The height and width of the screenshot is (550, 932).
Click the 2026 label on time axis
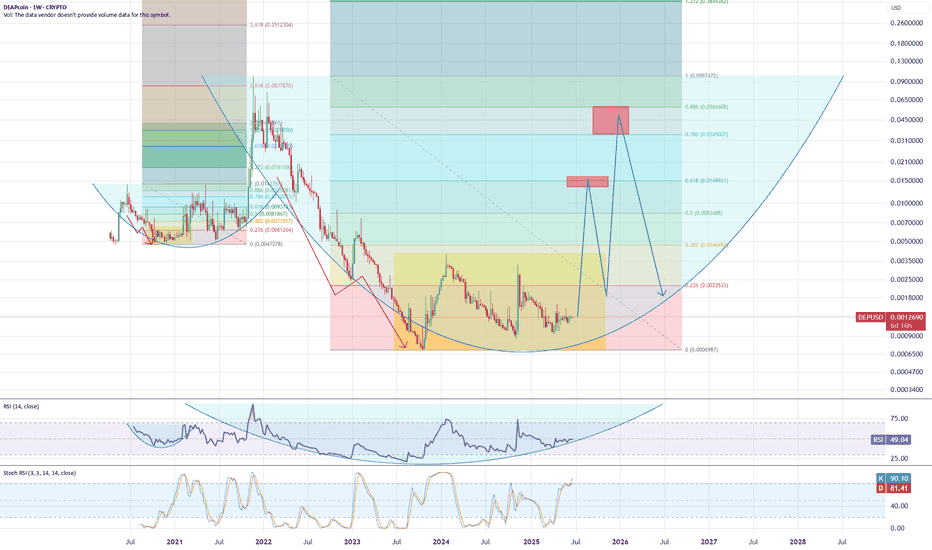coord(620,542)
